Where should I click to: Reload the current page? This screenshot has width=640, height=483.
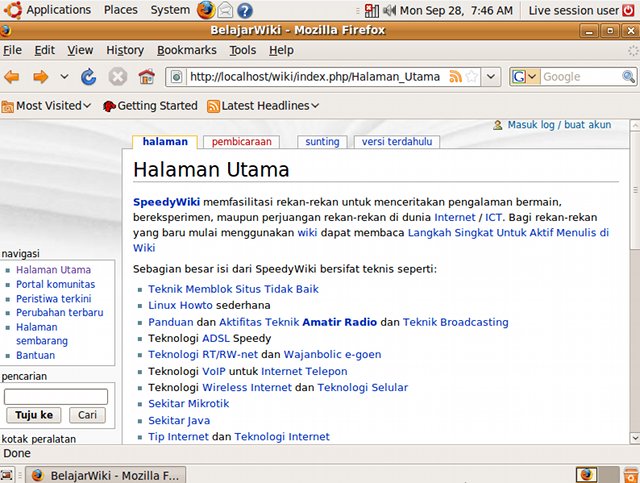click(x=88, y=77)
